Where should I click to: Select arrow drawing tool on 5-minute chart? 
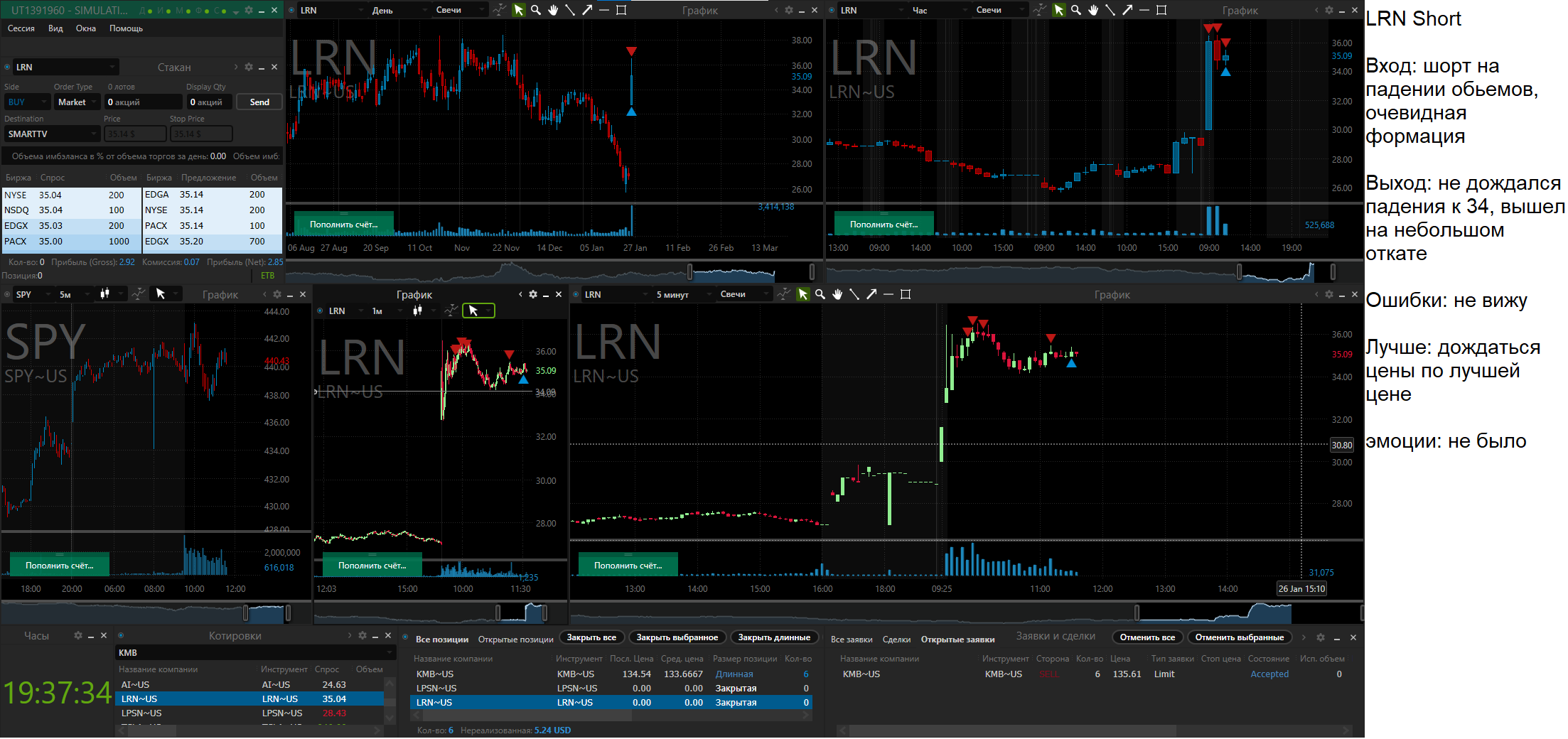click(x=871, y=294)
